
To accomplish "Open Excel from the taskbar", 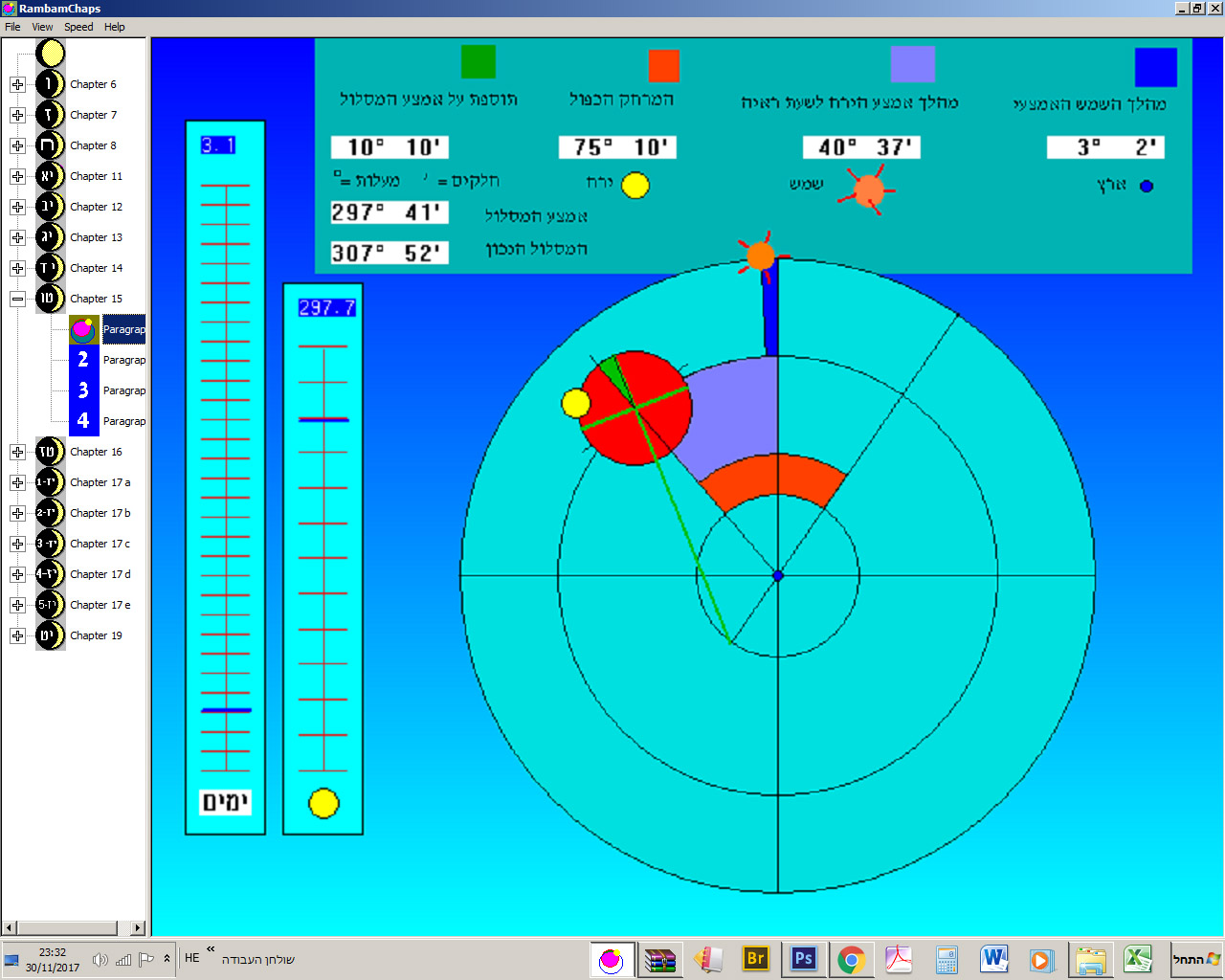I will [1138, 959].
